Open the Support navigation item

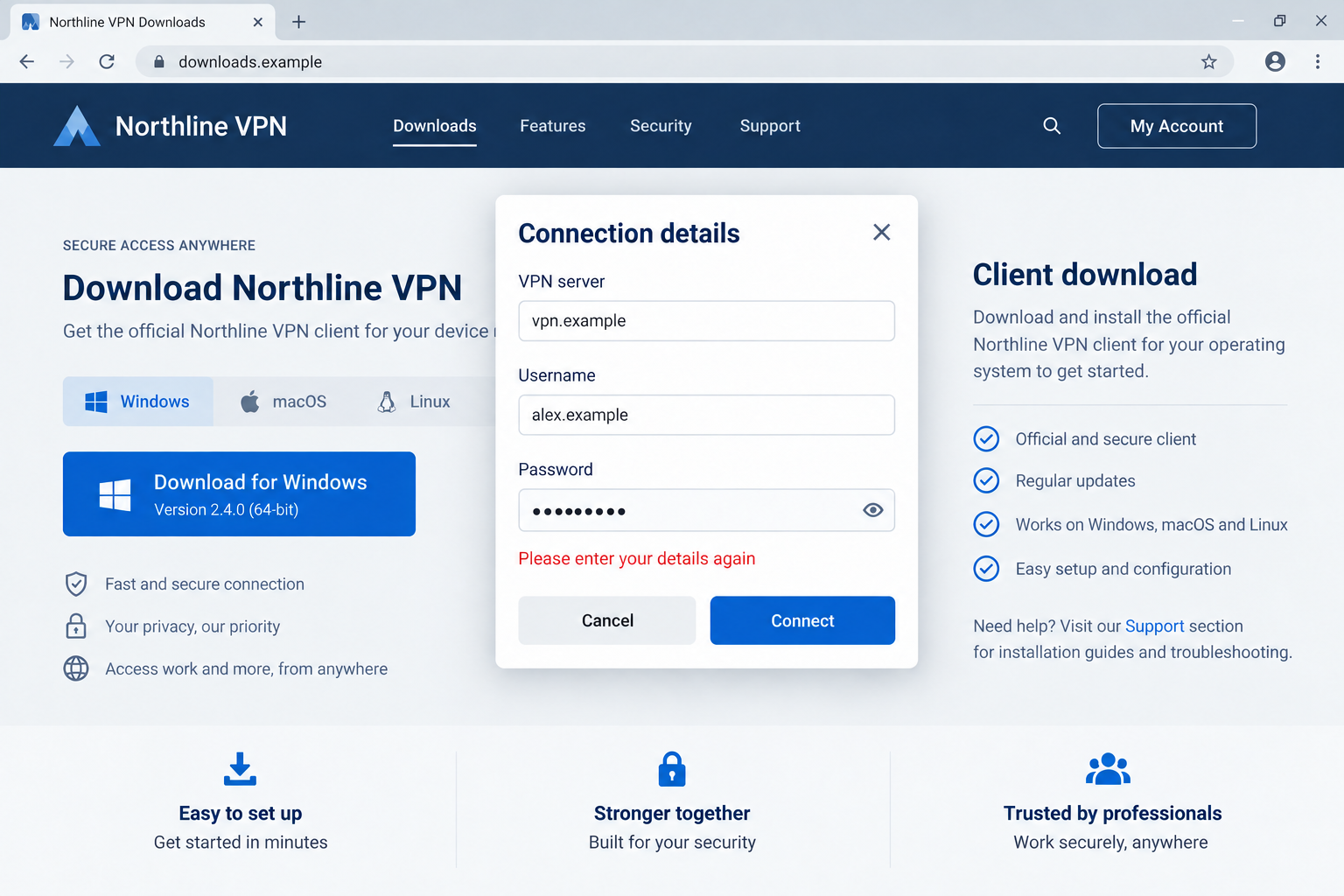[770, 126]
